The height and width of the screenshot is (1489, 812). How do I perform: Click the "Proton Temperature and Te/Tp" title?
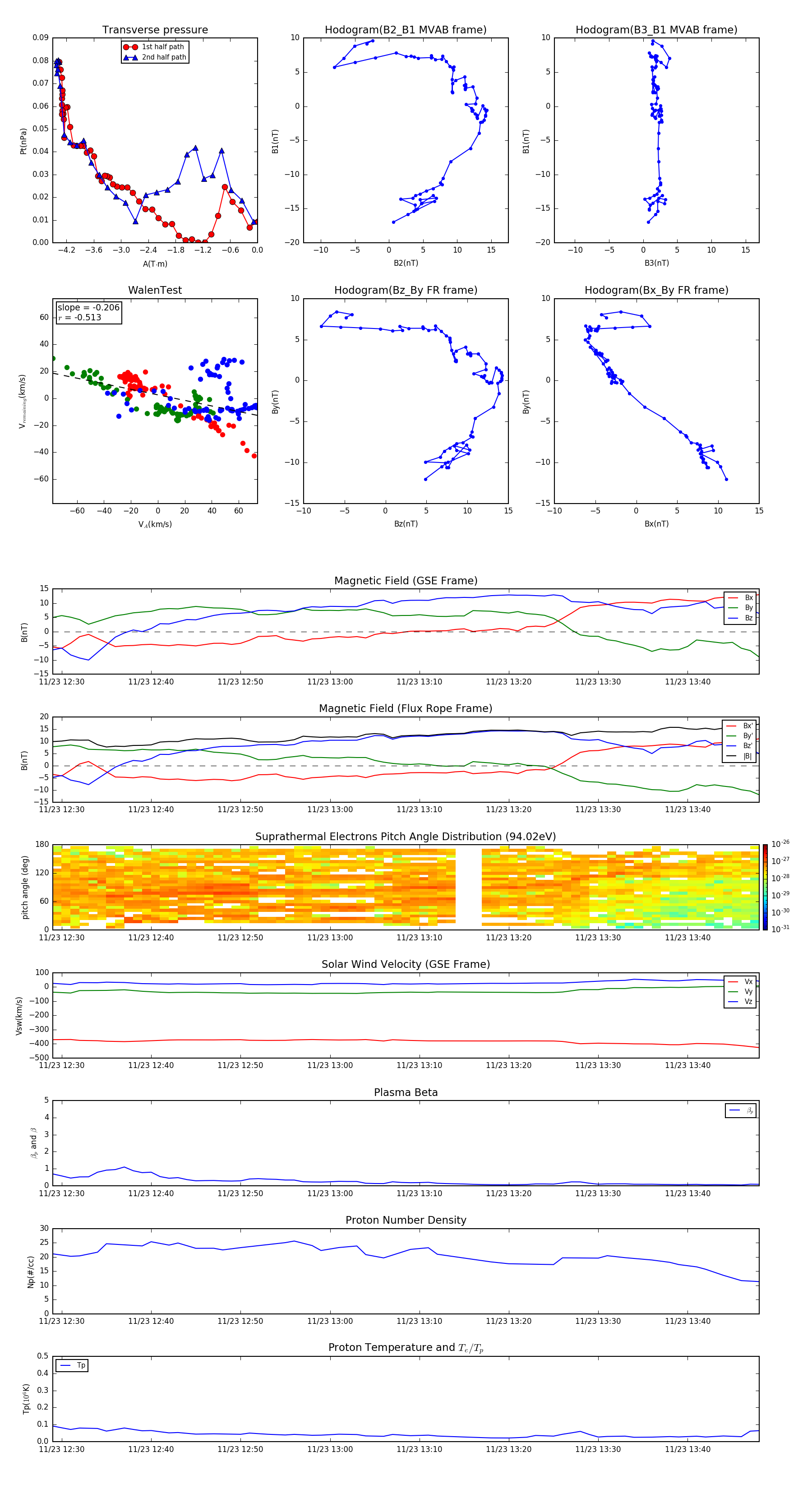[406, 1348]
